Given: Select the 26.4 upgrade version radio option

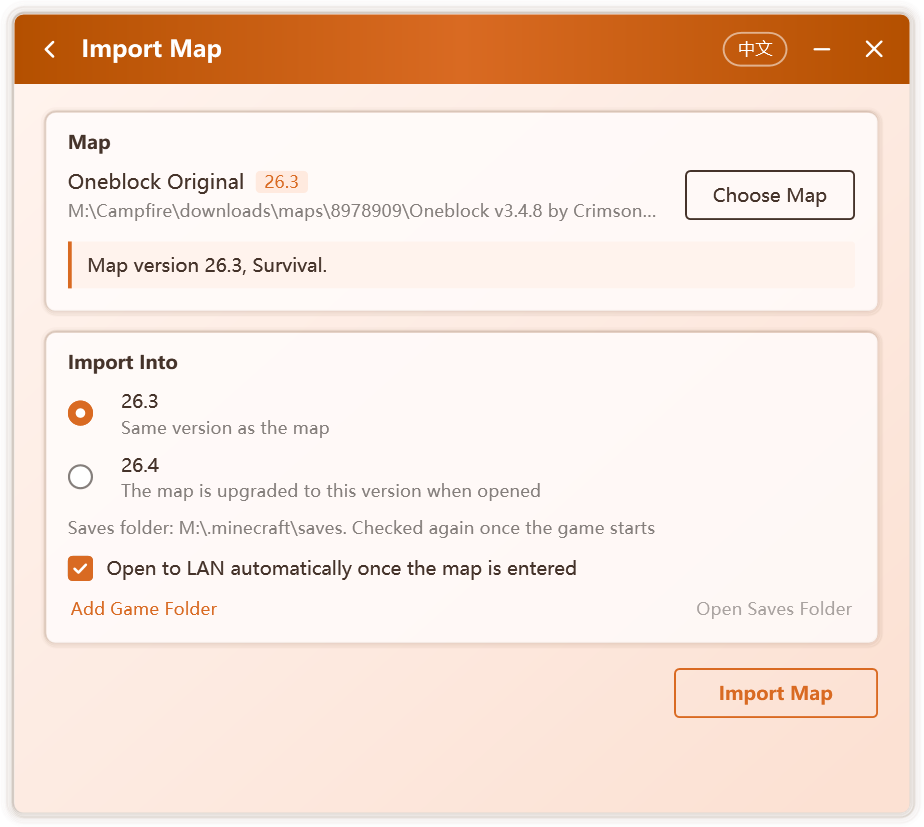Looking at the screenshot, I should (x=81, y=476).
